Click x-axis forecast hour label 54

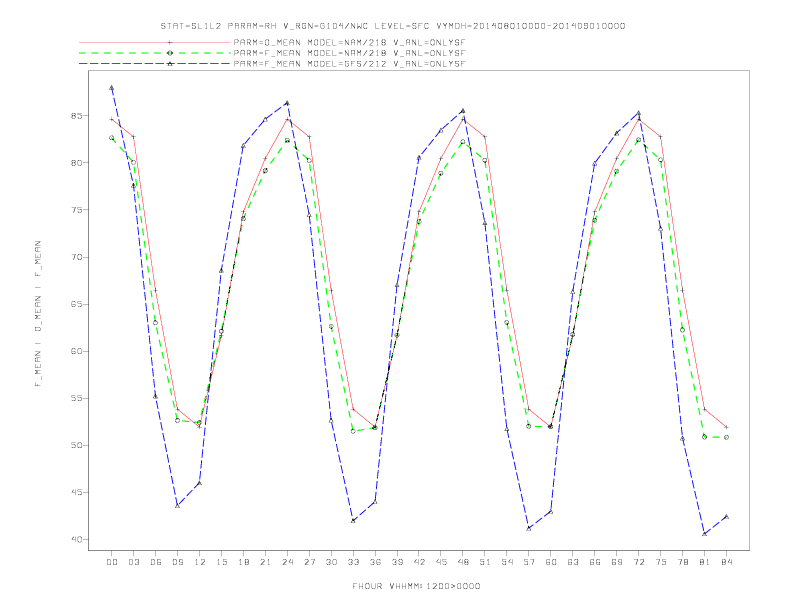(507, 562)
